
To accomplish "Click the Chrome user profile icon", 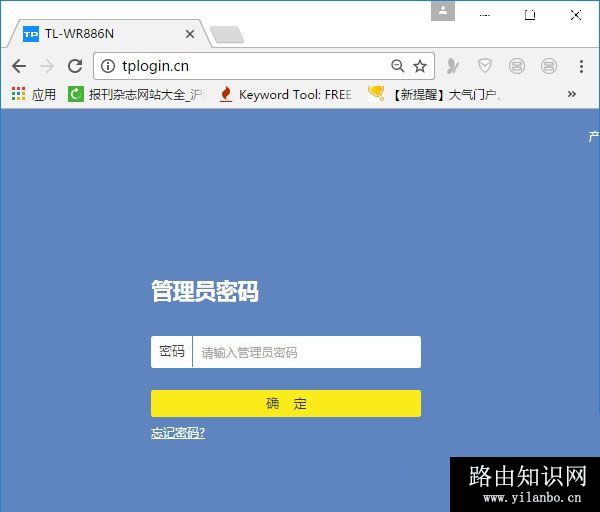I will (443, 11).
